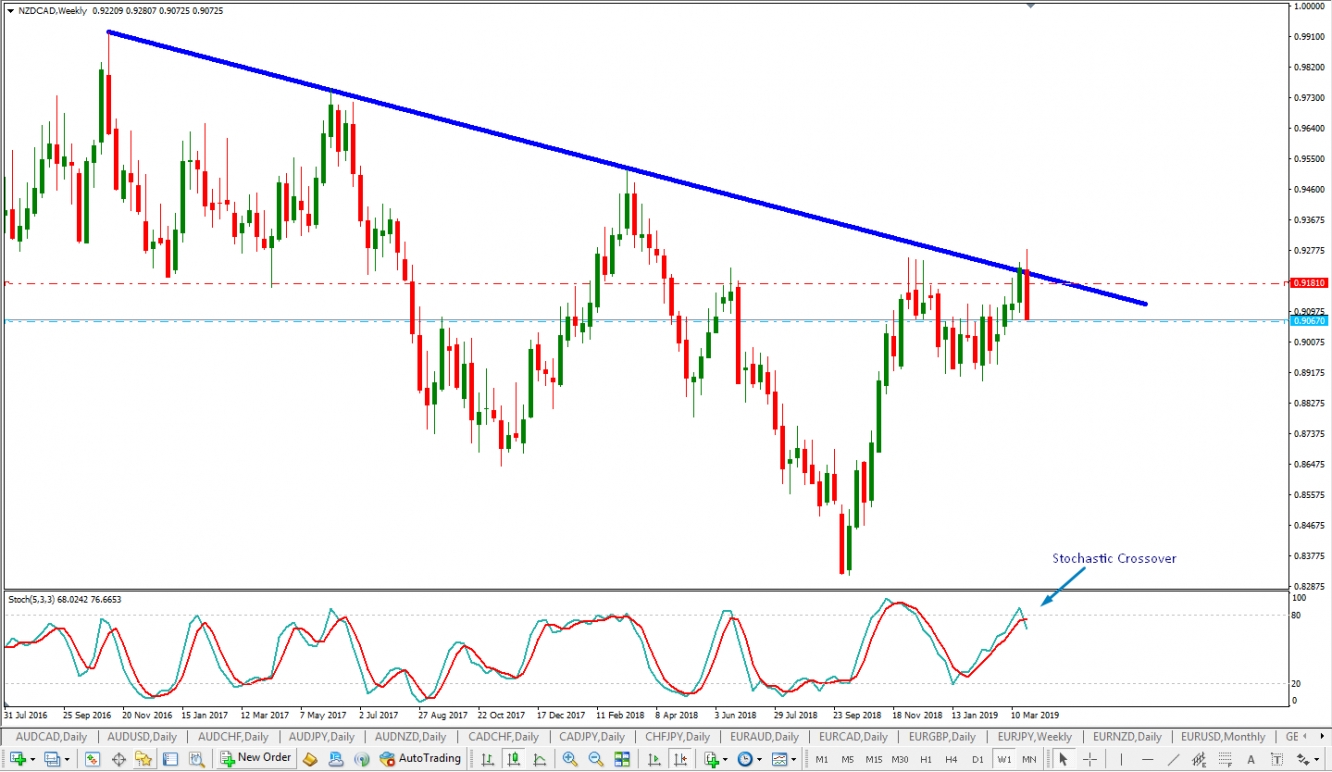Viewport: 1332px width, 772px height.
Task: Select the M1 timeframe
Action: tap(822, 759)
